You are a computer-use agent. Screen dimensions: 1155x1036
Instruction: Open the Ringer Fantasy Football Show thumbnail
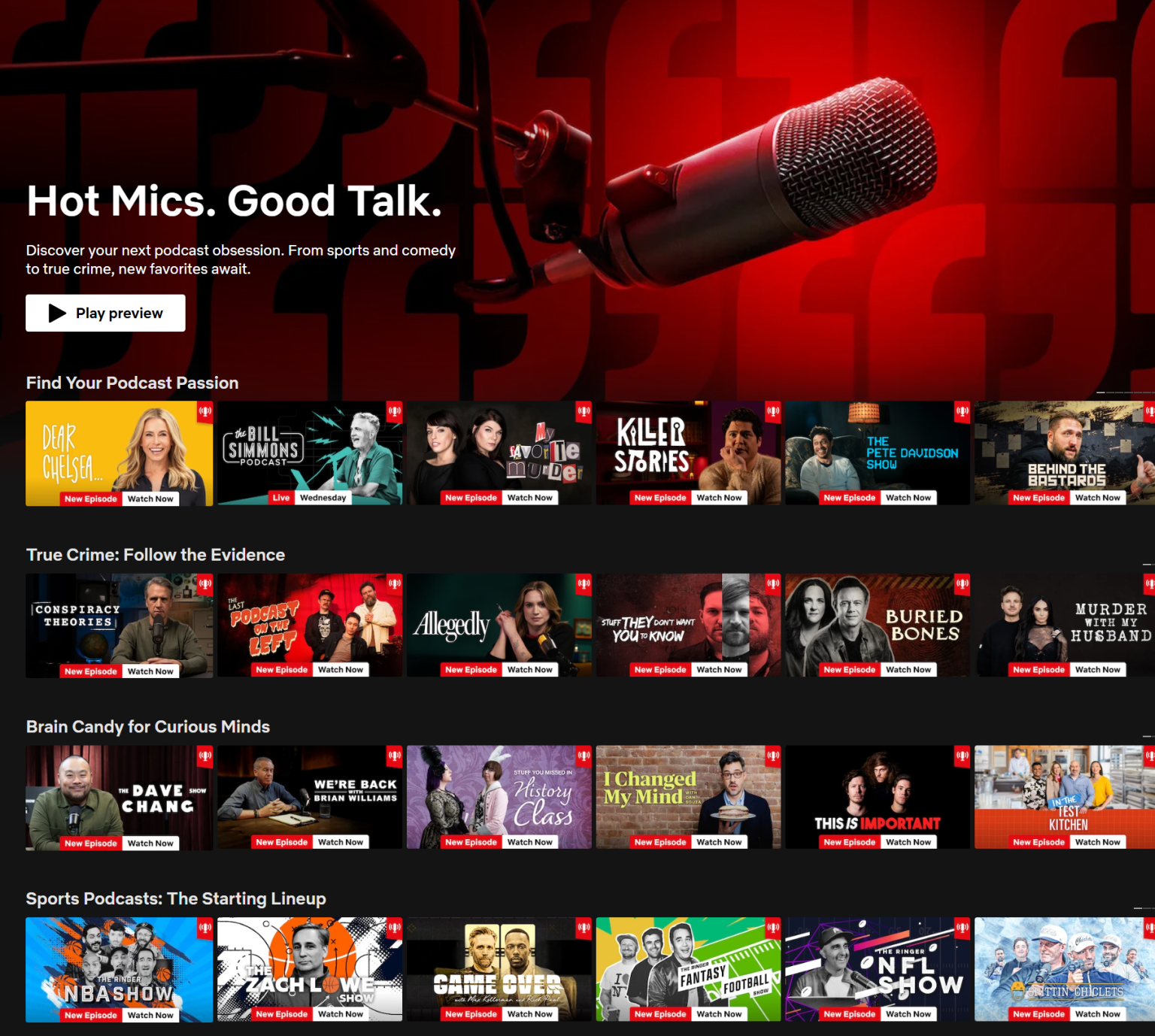pos(689,969)
